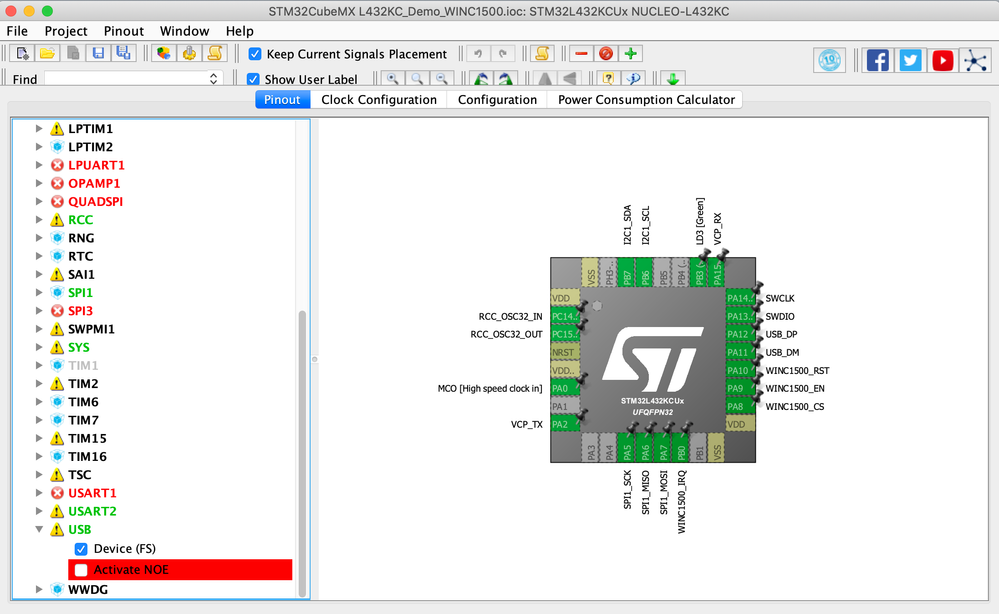Screen dimensions: 999x614
Task: Collapse the USB tree node
Action: [39, 529]
